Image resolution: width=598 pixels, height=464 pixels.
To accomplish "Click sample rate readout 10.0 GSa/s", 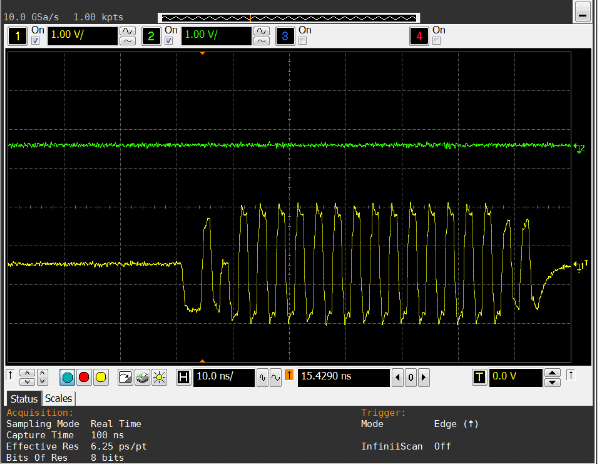I will [x=31, y=17].
